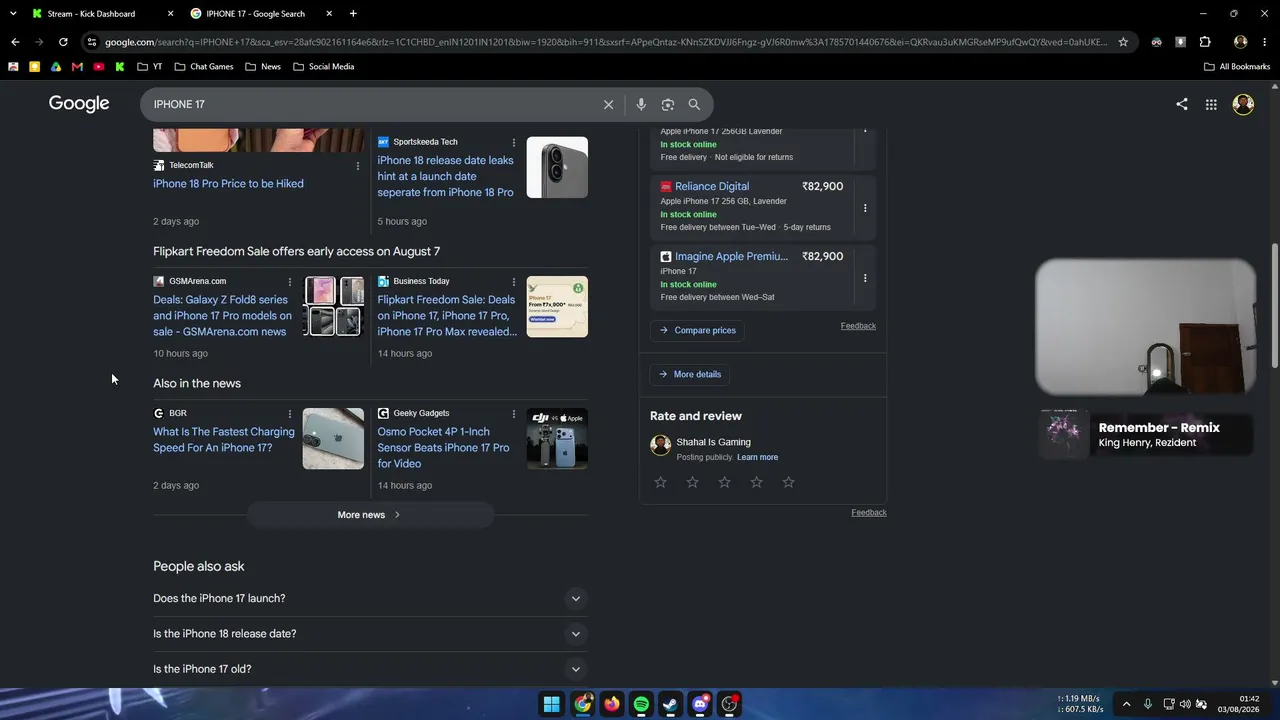
Task: Open Osmo Pocket 4P Geeky Gadgets article
Action: tap(443, 448)
